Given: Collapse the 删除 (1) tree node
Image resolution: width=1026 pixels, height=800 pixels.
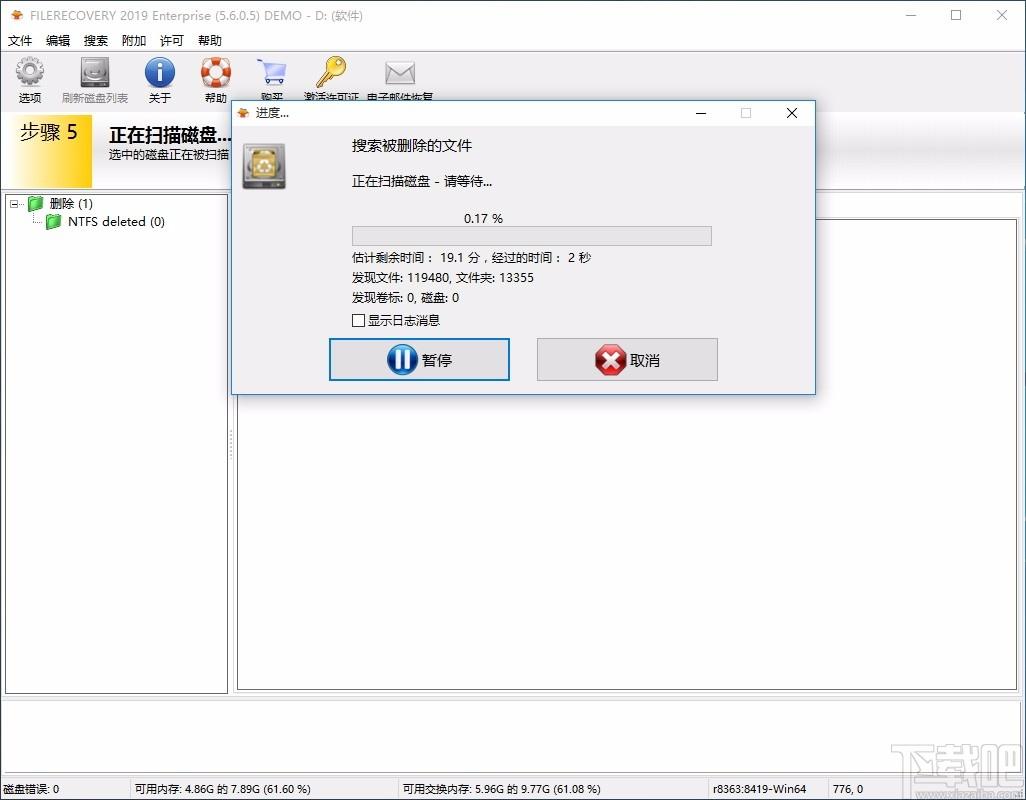Looking at the screenshot, I should click(14, 204).
